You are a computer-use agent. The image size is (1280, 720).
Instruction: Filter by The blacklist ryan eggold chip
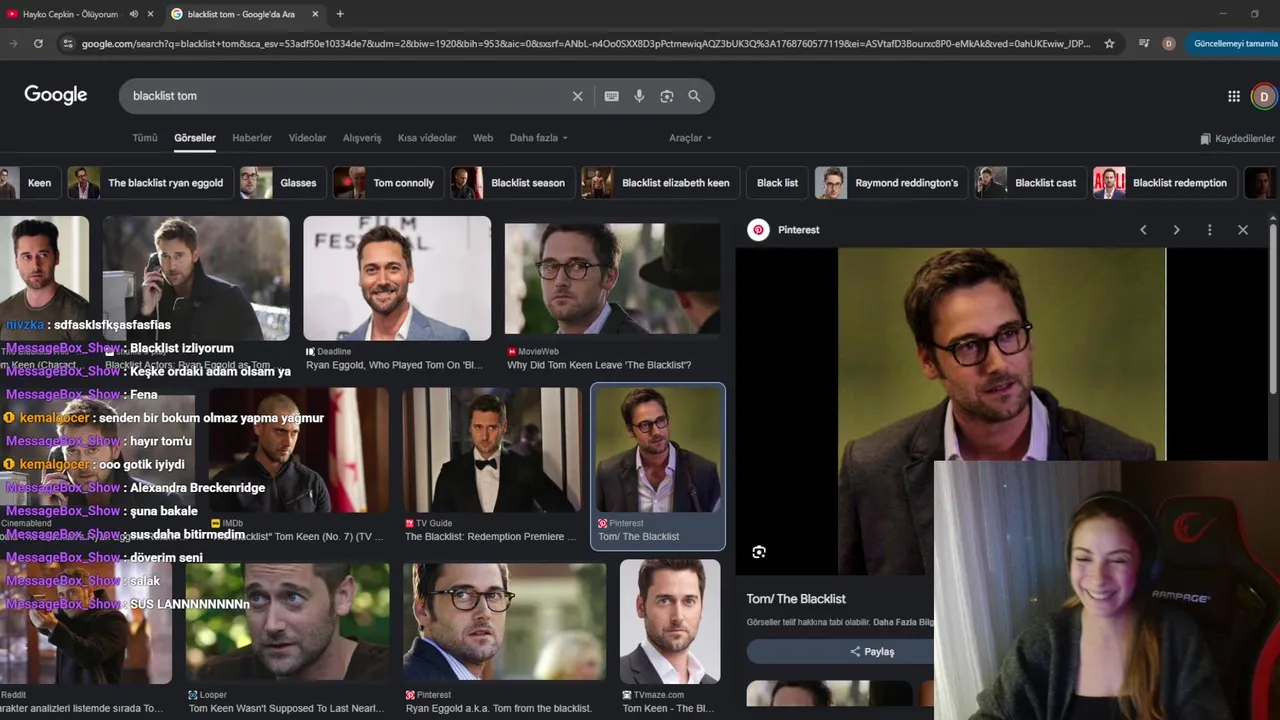(149, 183)
